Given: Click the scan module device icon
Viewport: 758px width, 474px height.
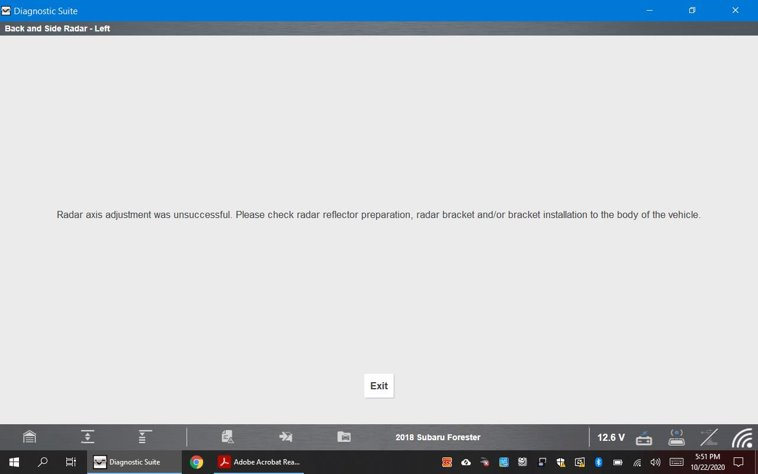Looking at the screenshot, I should 644,437.
